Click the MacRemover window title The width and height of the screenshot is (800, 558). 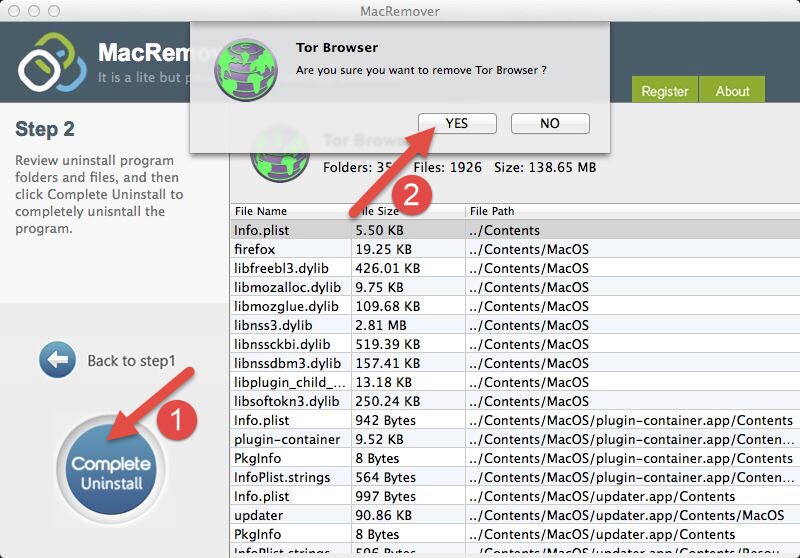[x=399, y=11]
